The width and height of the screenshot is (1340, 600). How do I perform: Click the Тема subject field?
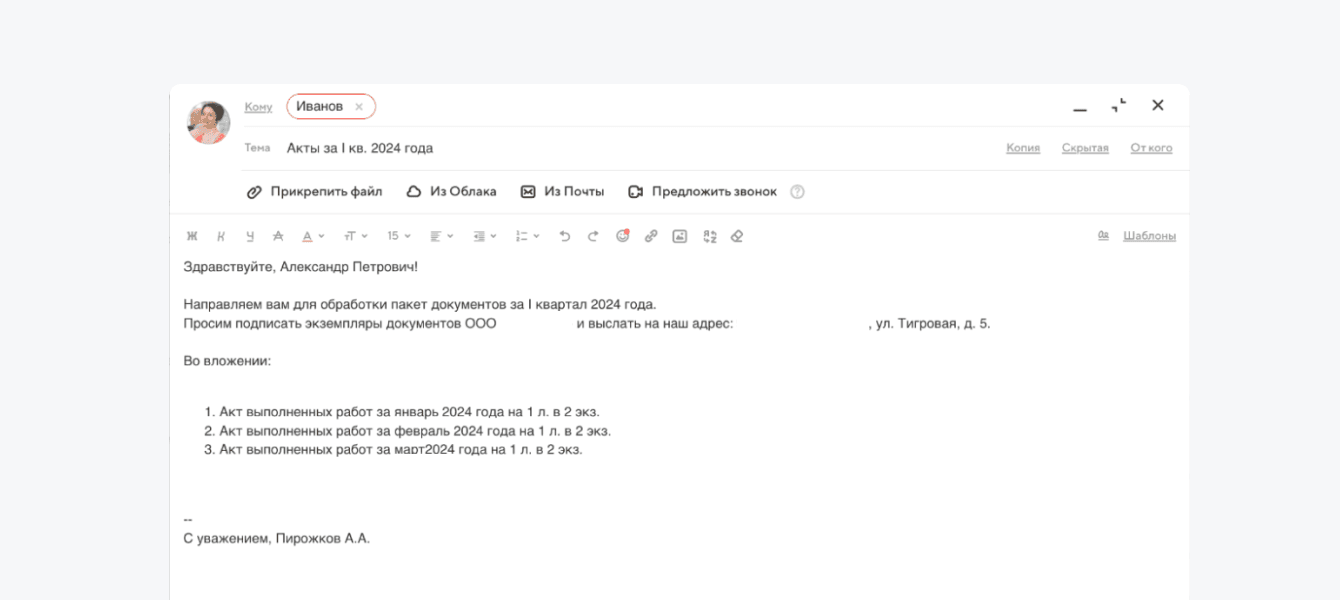click(600, 148)
